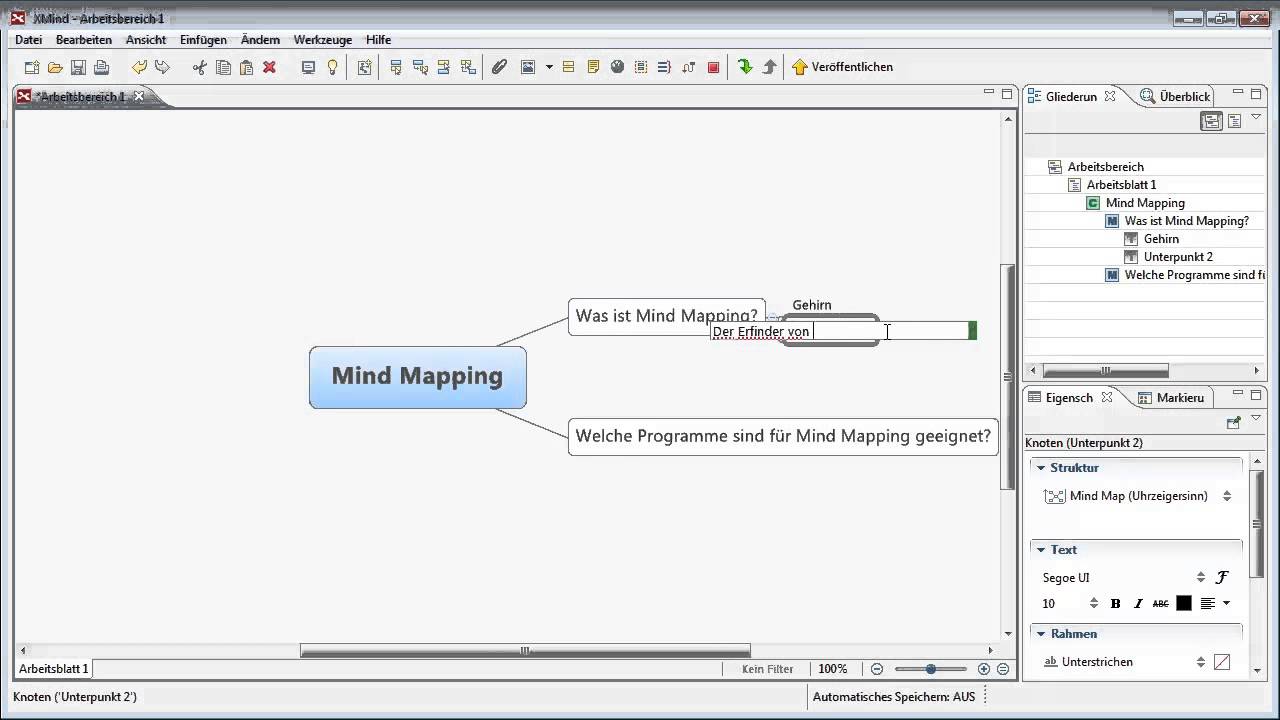Click the yellow Notes icon in toolbar
The height and width of the screenshot is (720, 1280).
point(593,67)
